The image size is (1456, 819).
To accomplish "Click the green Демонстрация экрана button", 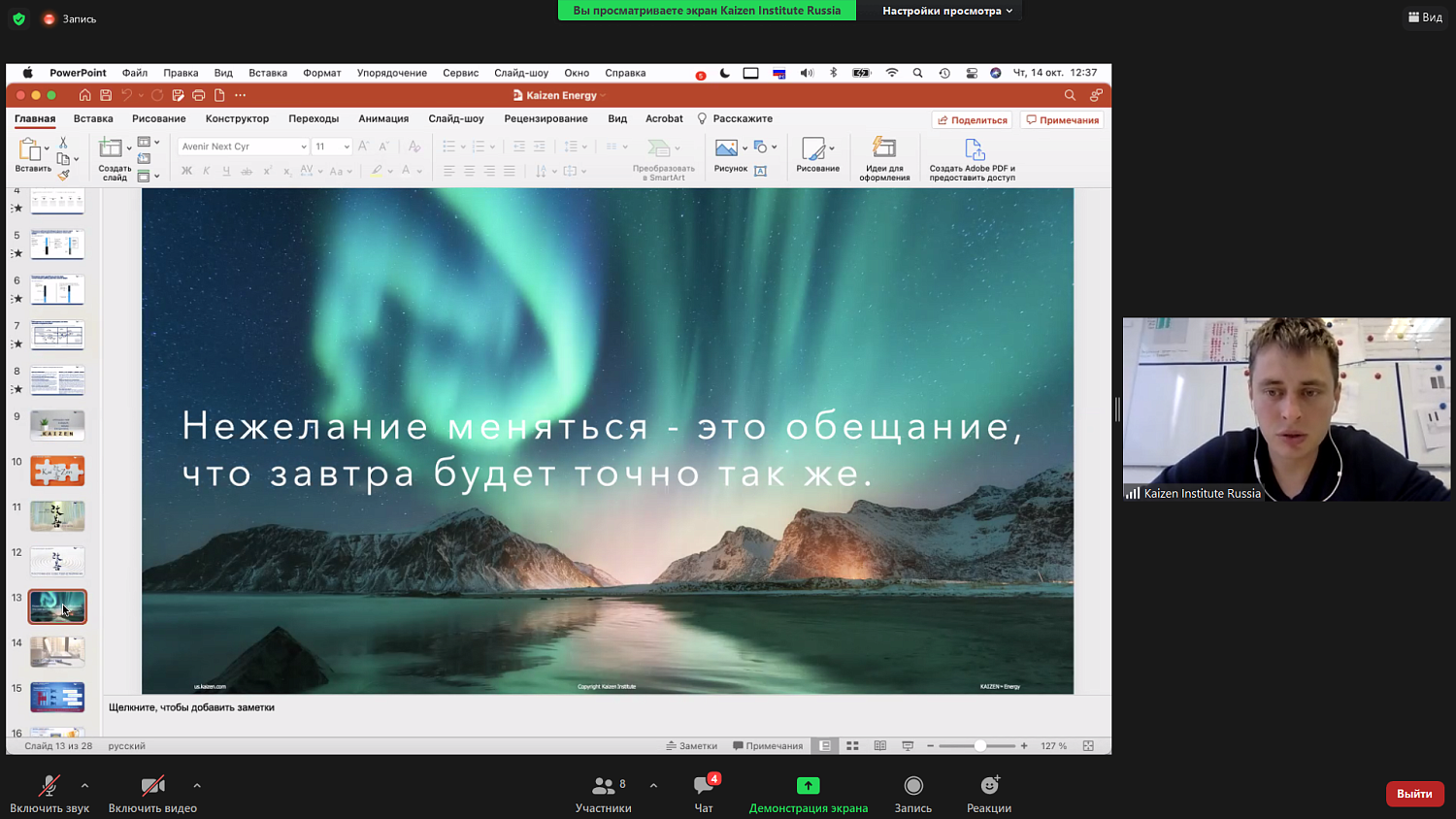I will pos(809,793).
